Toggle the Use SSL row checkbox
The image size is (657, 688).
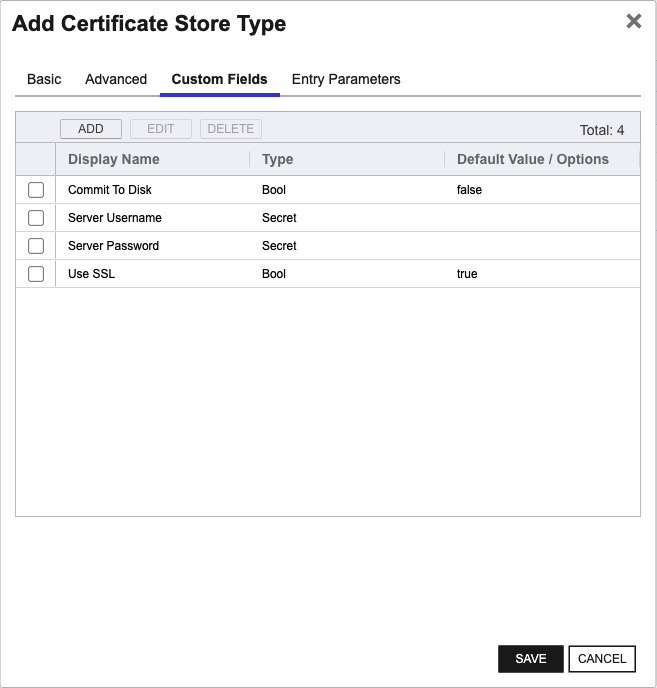[36, 274]
